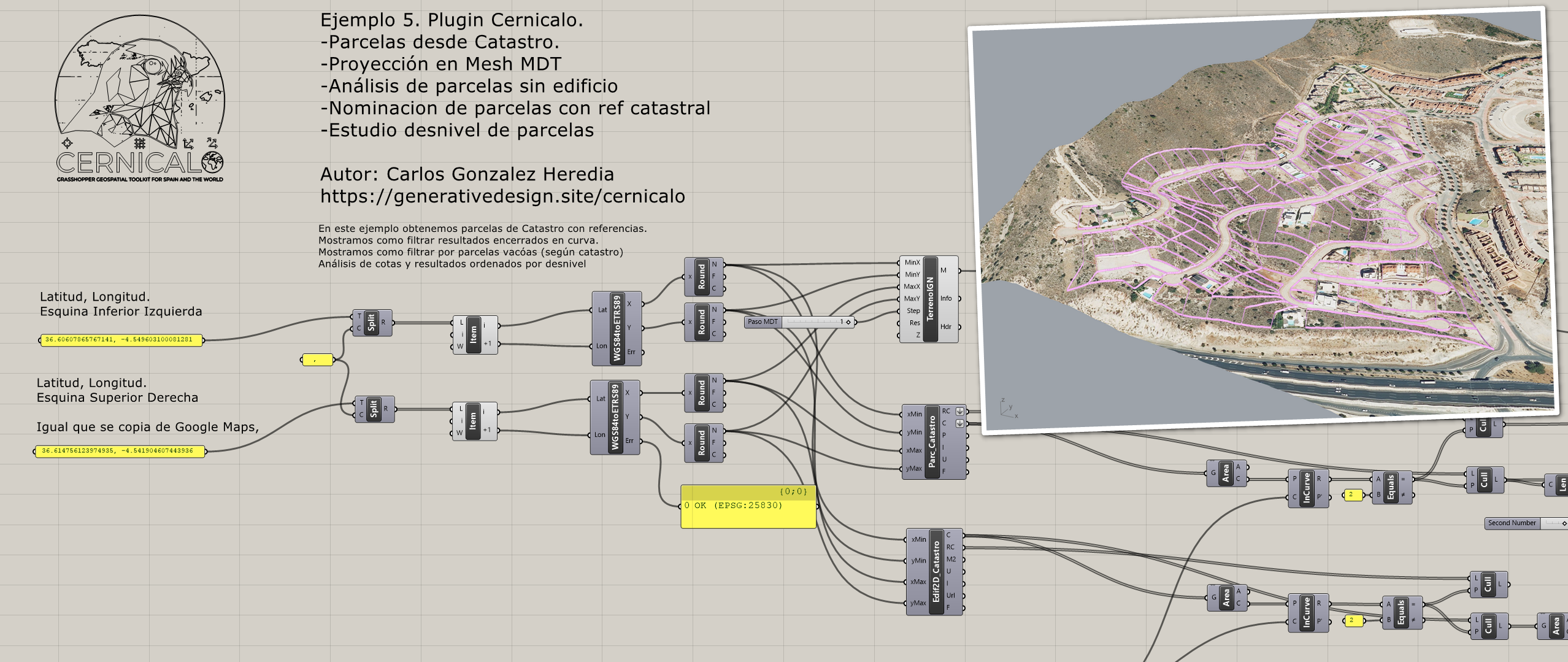This screenshot has height=662, width=1568.
Task: Click the Paso MDT number slider
Action: click(x=799, y=322)
